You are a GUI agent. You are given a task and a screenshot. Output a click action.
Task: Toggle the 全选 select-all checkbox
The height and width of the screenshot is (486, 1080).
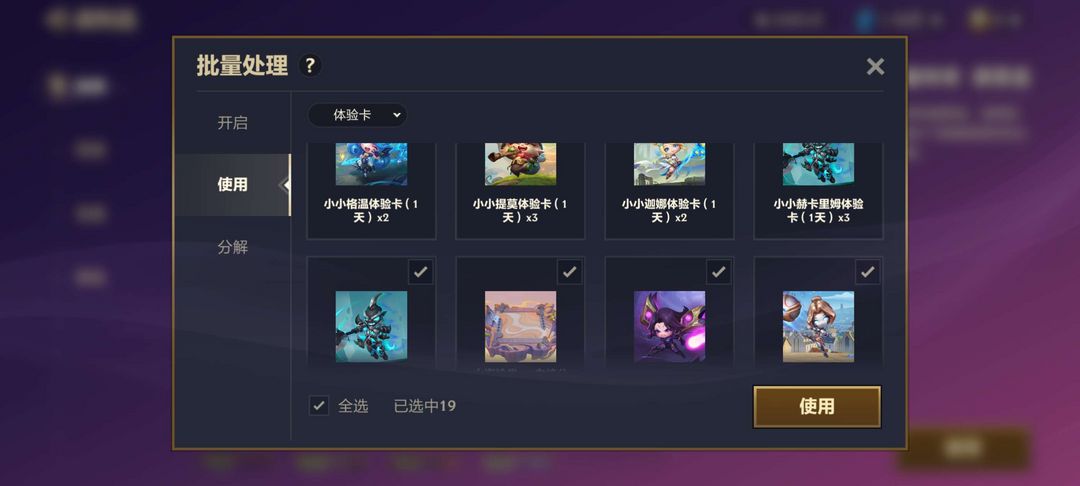318,406
